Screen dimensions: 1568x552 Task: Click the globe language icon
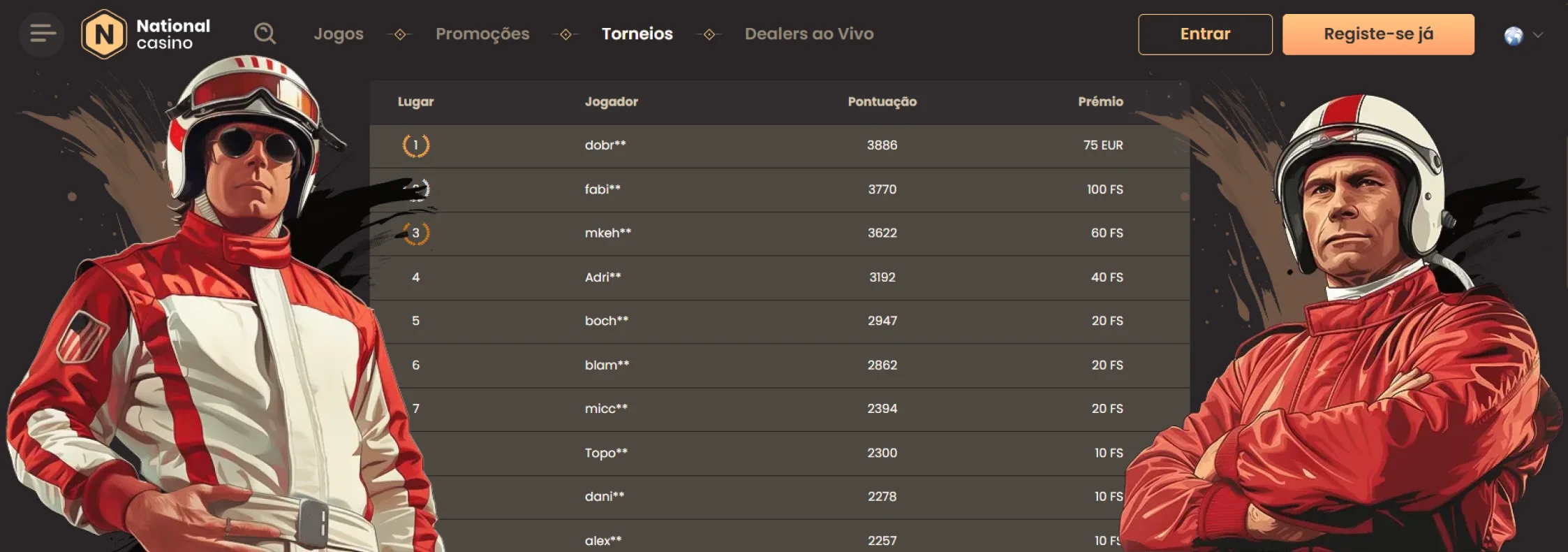[1513, 35]
